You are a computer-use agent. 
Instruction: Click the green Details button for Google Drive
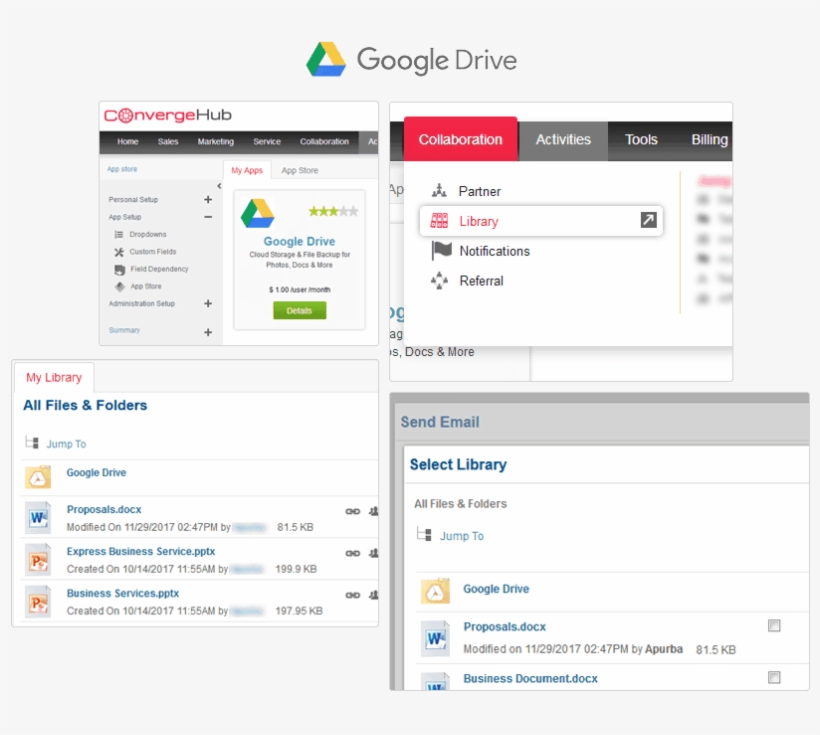[x=298, y=310]
